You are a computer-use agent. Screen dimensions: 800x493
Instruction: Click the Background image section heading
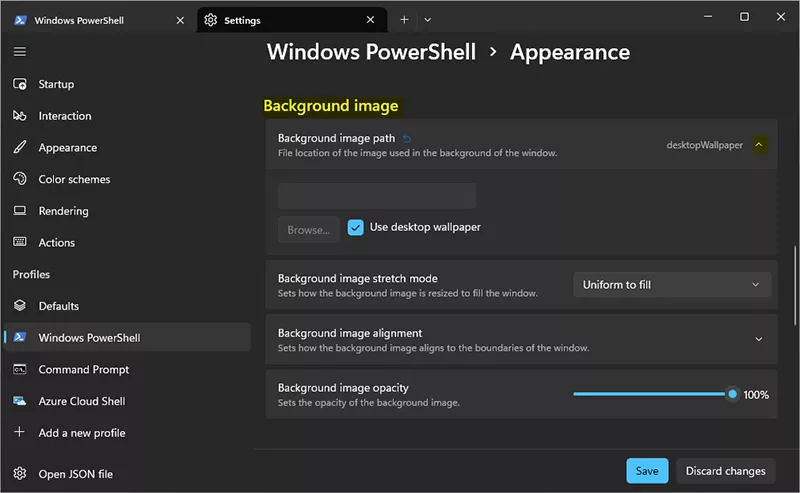tap(331, 106)
